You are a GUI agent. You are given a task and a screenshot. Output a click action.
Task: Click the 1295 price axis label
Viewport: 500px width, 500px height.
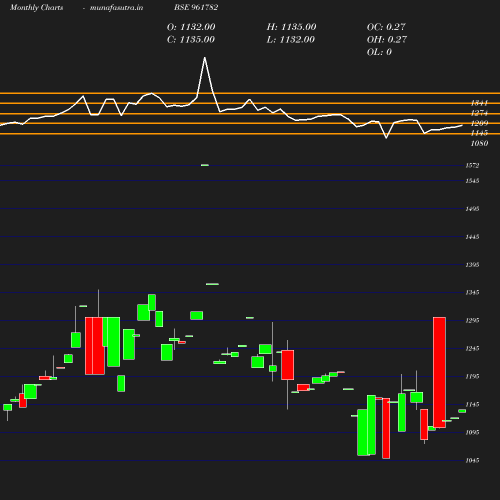coord(472,320)
